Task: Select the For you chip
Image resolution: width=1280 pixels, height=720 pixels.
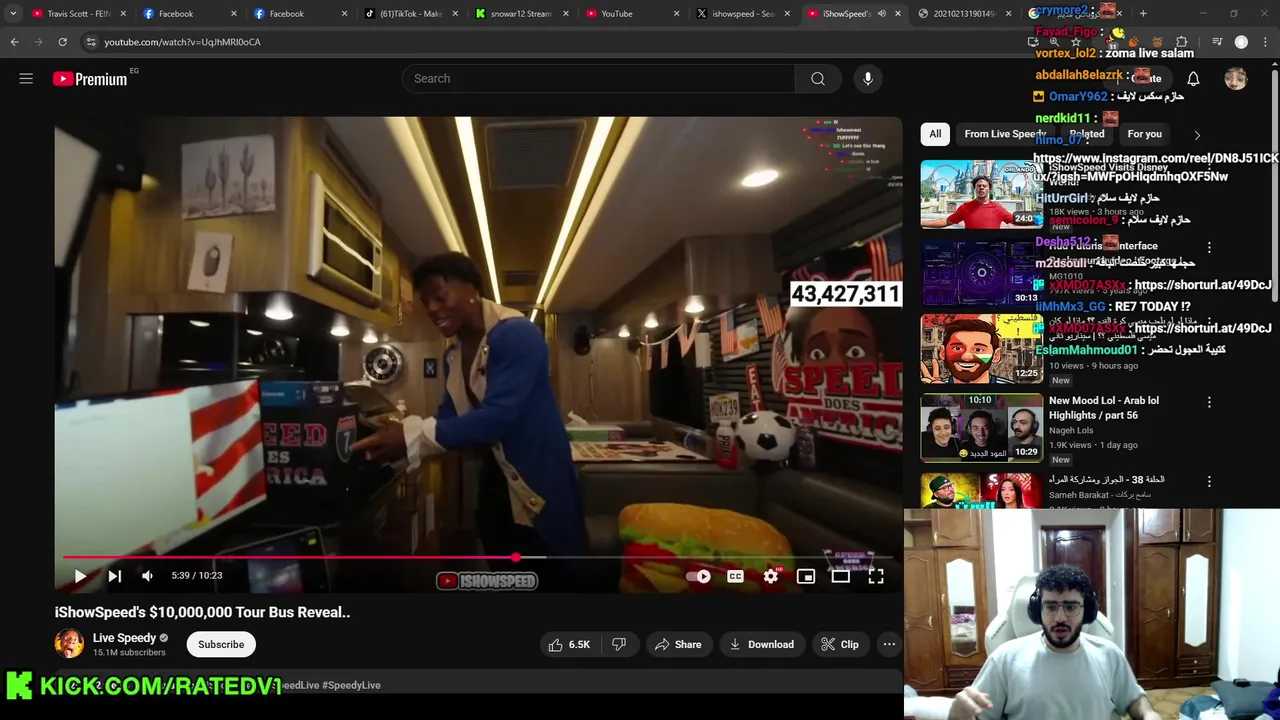Action: point(1144,134)
